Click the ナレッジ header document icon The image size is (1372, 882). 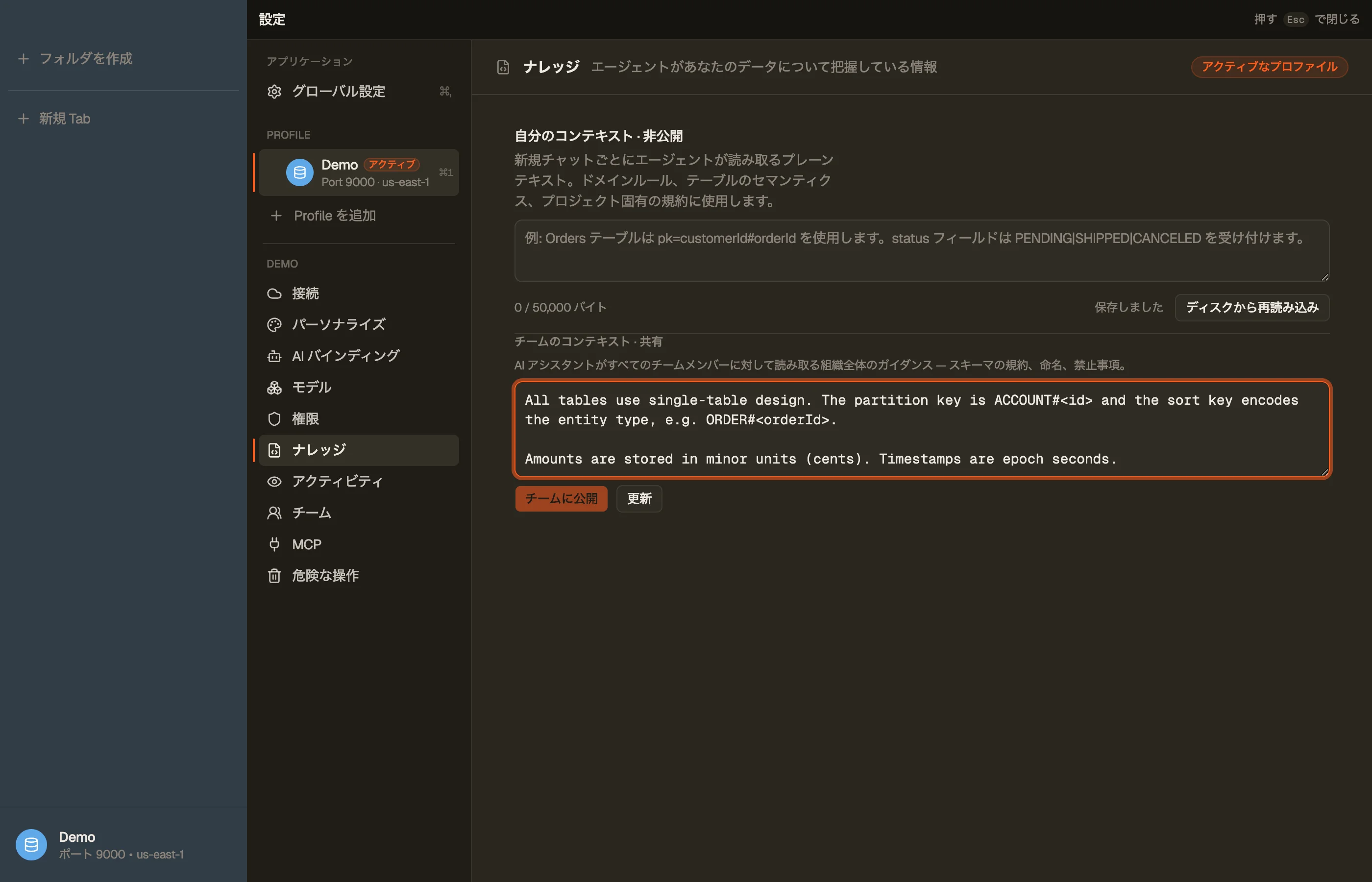click(503, 67)
